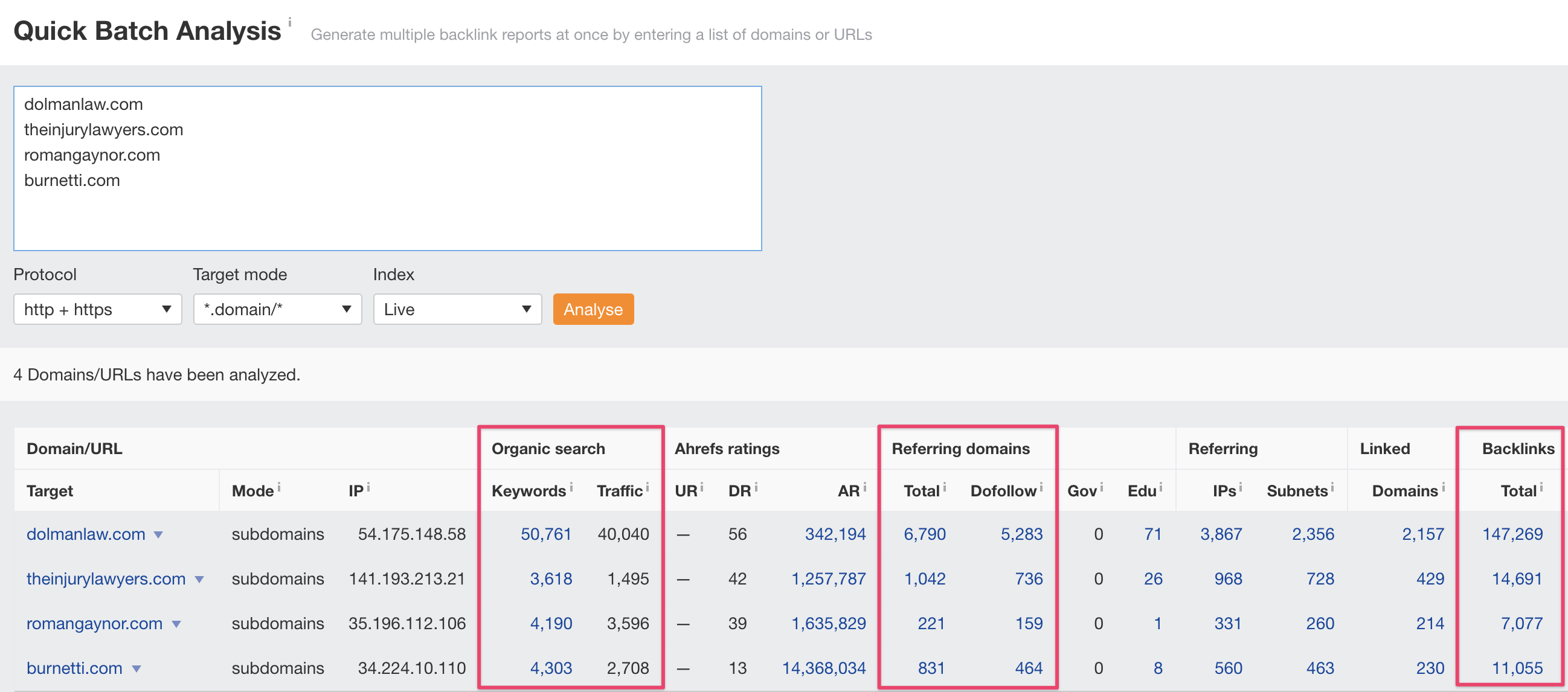Expand the dropdown arrow next to romangaynor.com

(x=176, y=624)
